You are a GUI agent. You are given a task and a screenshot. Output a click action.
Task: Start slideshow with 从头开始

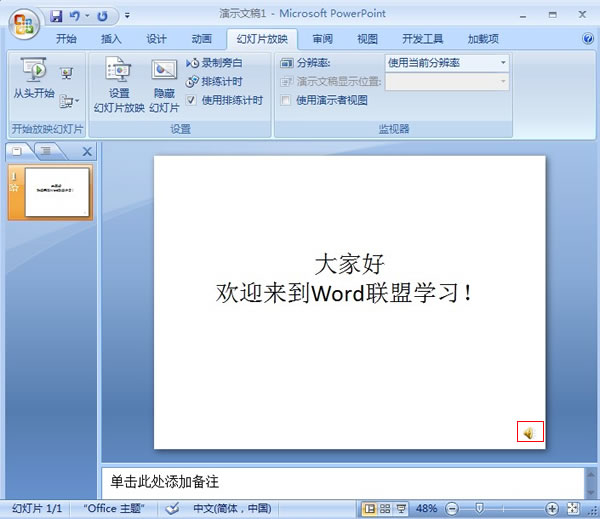(34, 78)
